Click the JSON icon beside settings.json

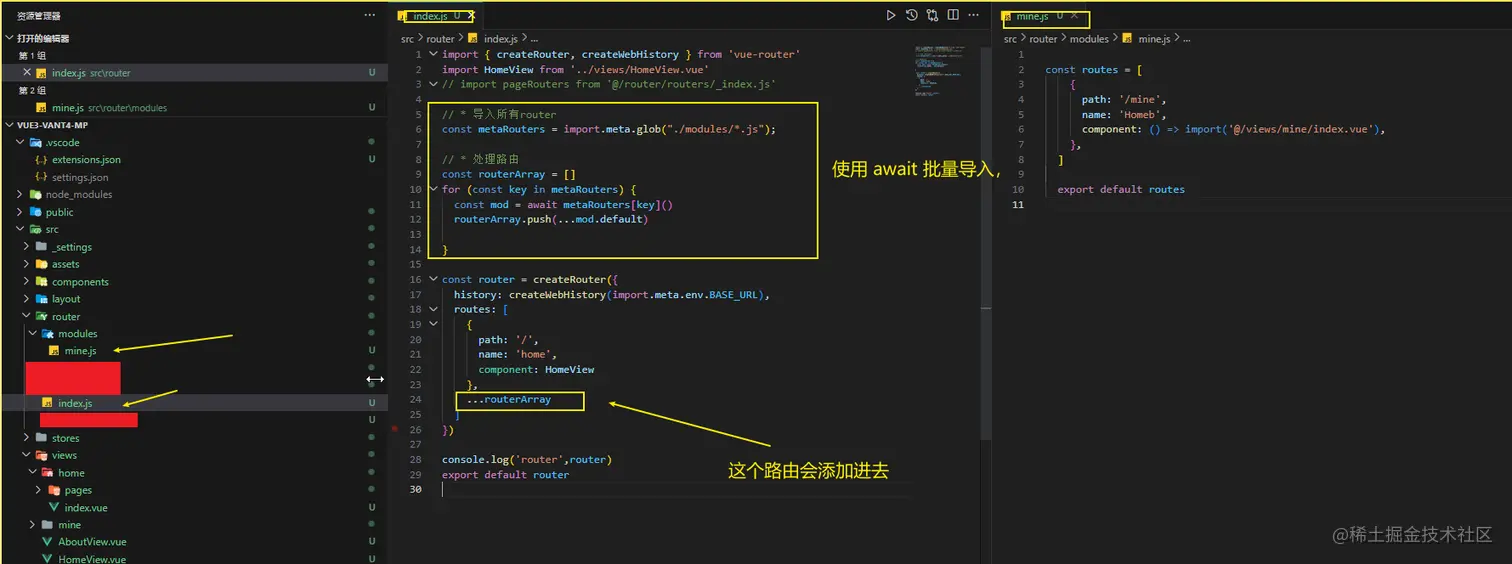[41, 177]
